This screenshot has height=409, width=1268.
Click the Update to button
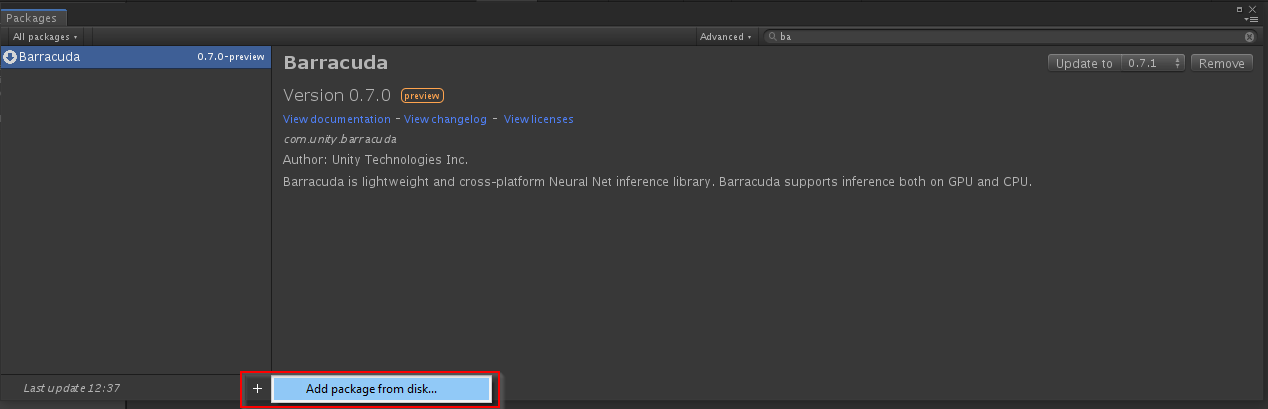coord(1084,63)
